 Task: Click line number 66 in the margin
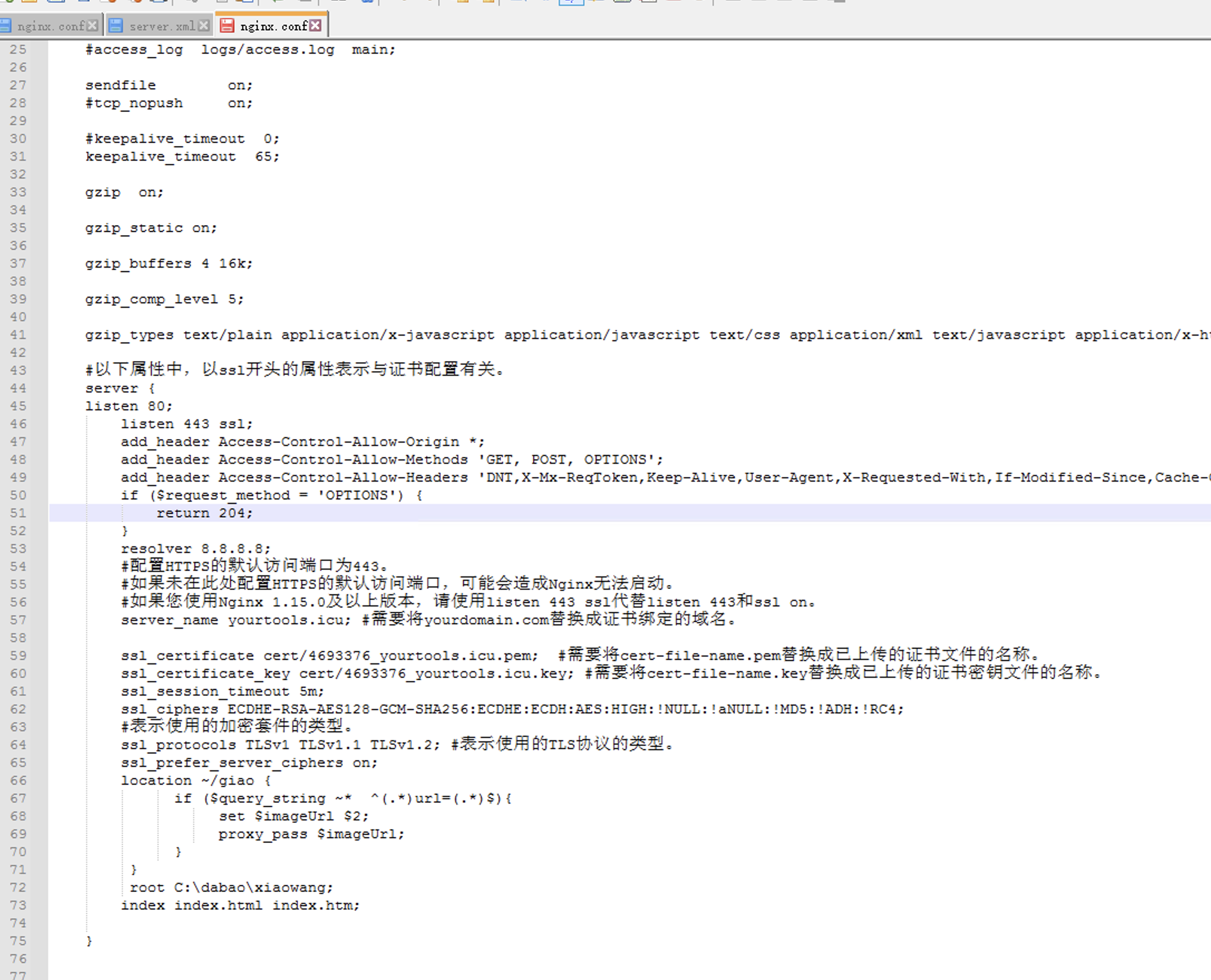coord(18,781)
